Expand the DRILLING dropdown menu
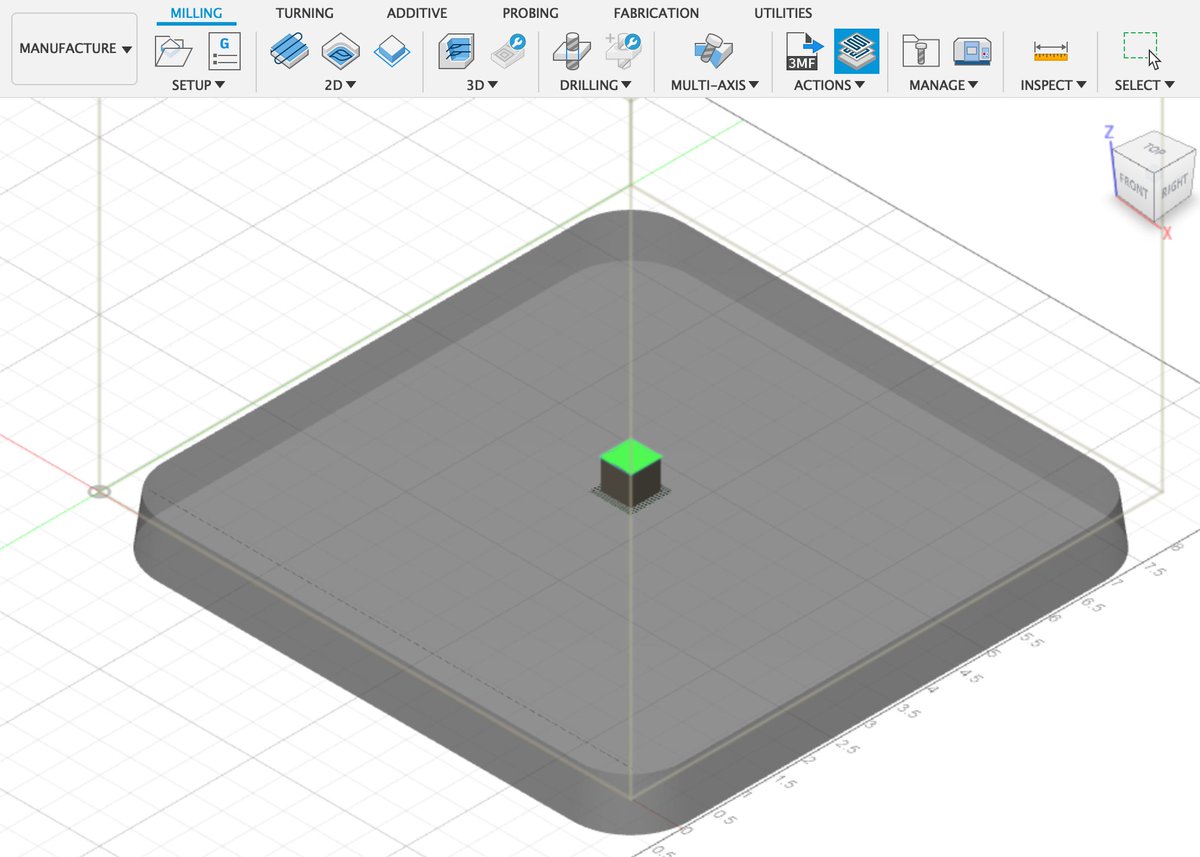Screen dimensions: 1200x857 coord(595,85)
